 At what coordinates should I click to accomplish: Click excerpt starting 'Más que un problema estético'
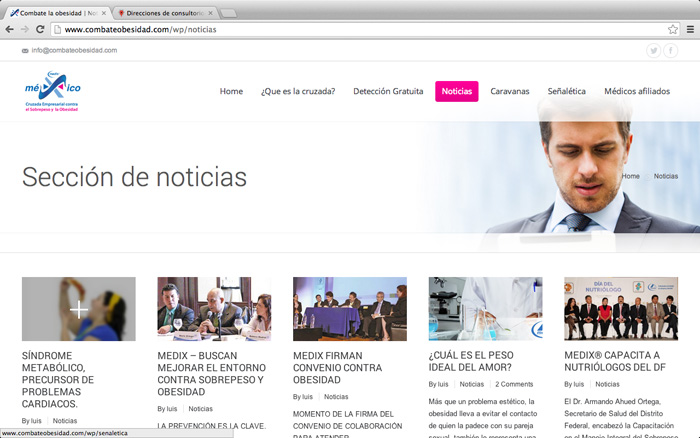coord(483,417)
